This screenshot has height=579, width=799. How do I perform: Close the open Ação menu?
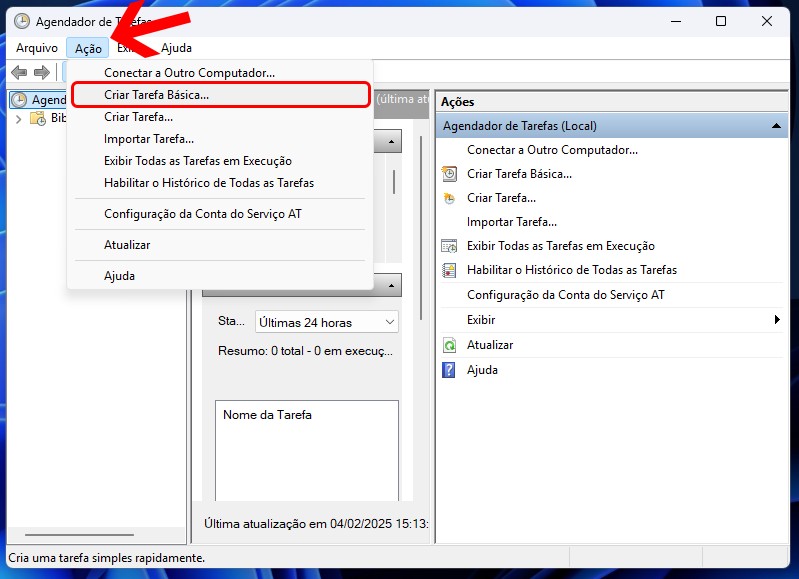[88, 48]
